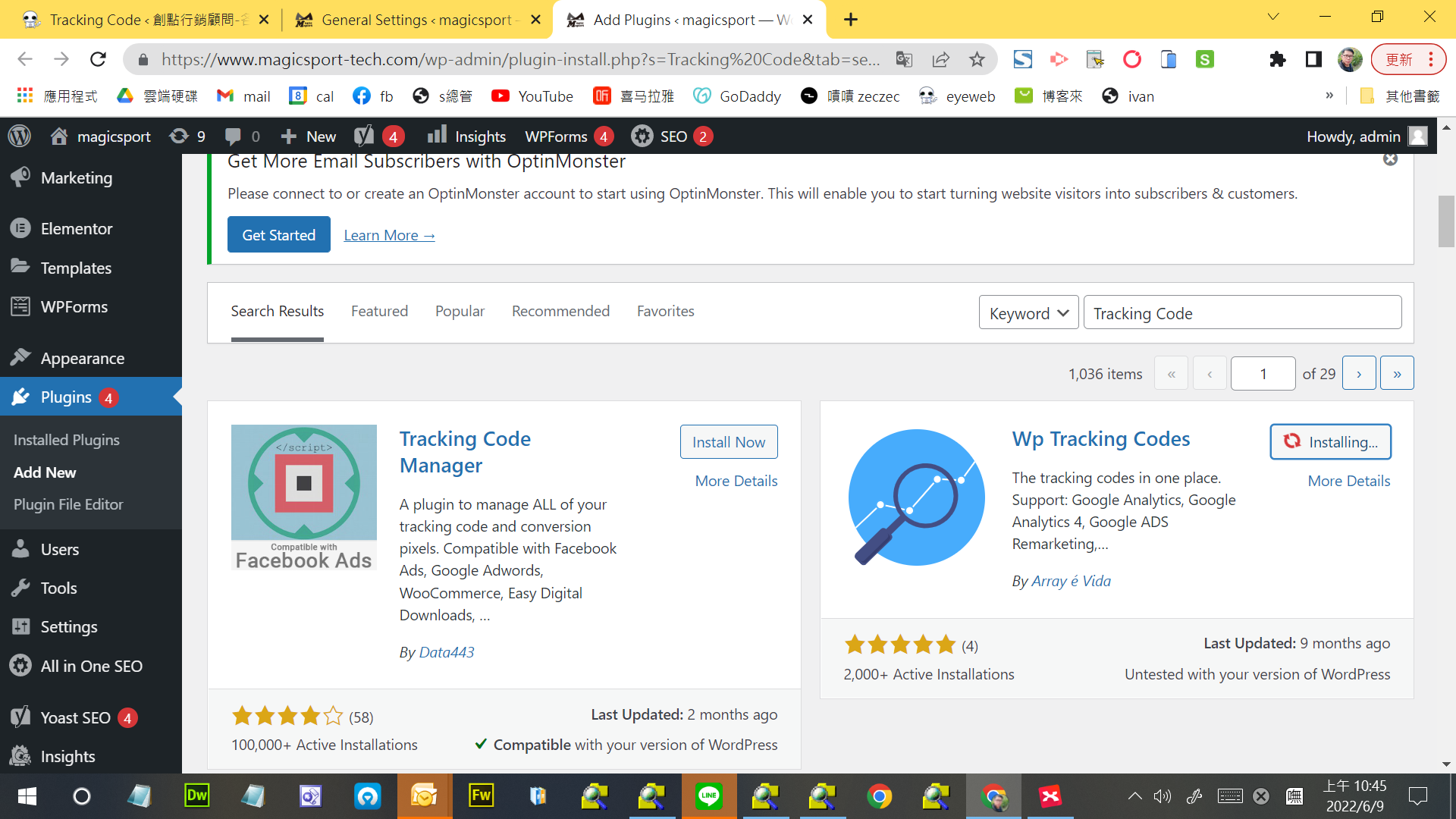Open All in One SEO sidebar item
Image resolution: width=1456 pixels, height=819 pixels.
coord(91,666)
